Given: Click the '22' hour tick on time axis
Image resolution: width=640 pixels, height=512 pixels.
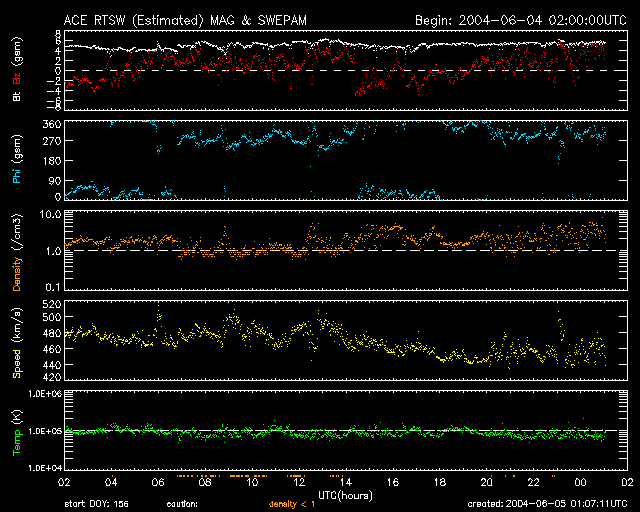Looking at the screenshot, I should click(533, 482).
